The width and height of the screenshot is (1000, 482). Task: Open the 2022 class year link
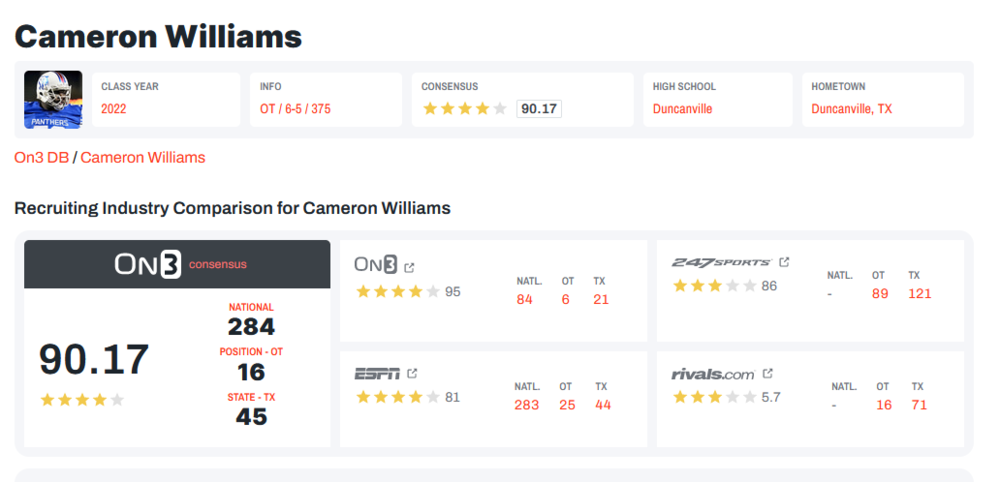click(x=114, y=109)
